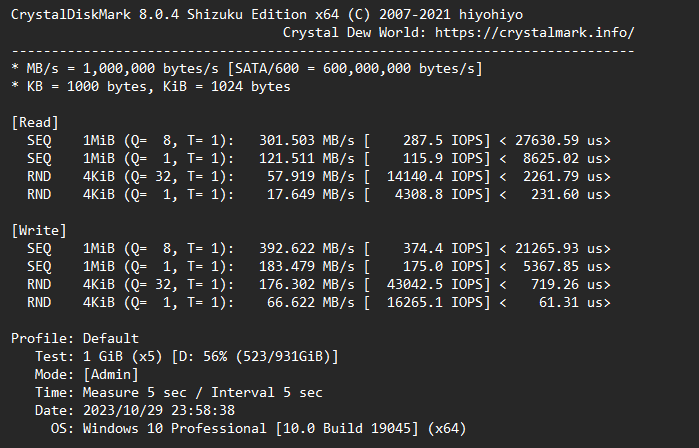
Task: Click the [Write] section header
Action: pos(39,230)
